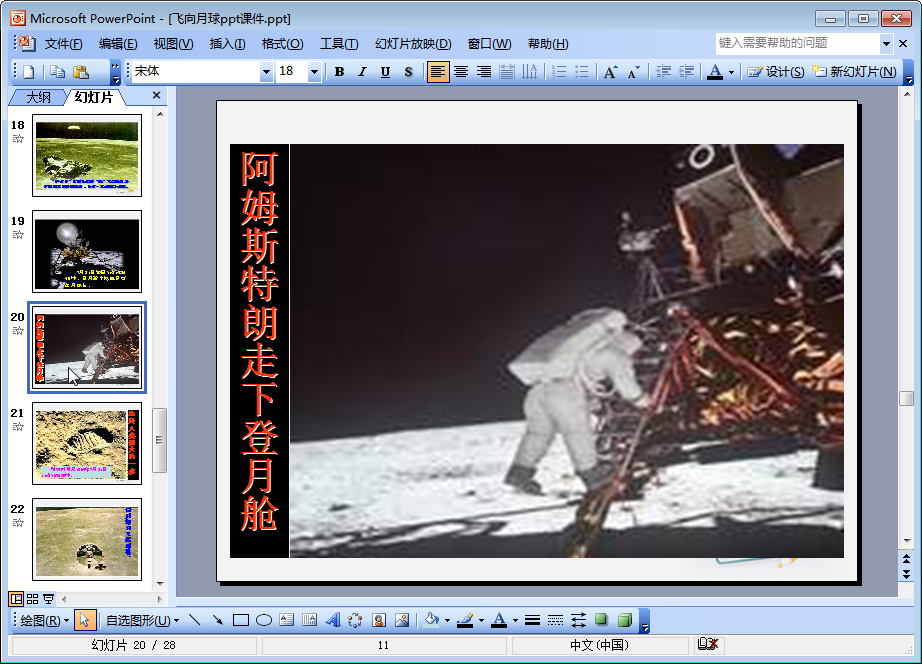The width and height of the screenshot is (922, 664).
Task: Select slide 22 thumbnail
Action: (87, 539)
